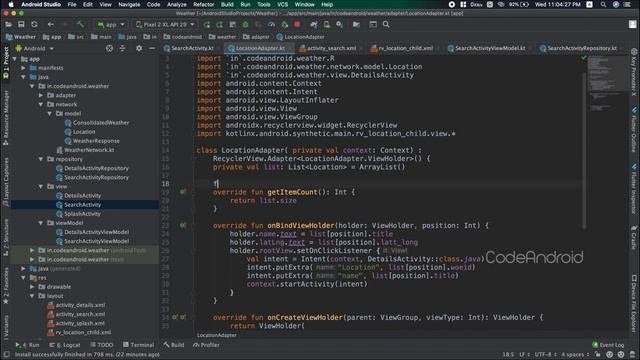Open the Terminal tool window
Viewport: 640px width, 360px height.
point(138,345)
